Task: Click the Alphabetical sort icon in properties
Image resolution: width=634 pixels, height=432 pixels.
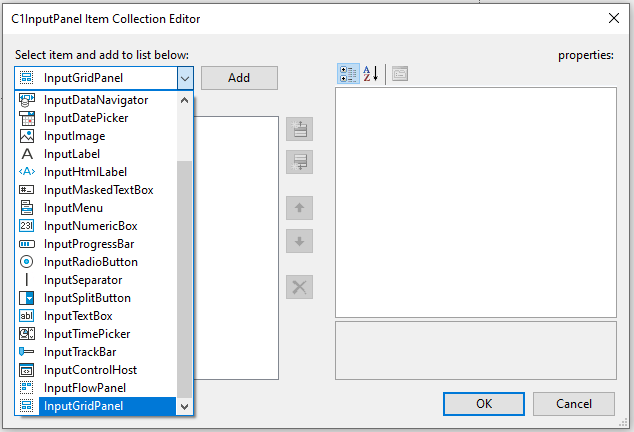Action: click(370, 73)
